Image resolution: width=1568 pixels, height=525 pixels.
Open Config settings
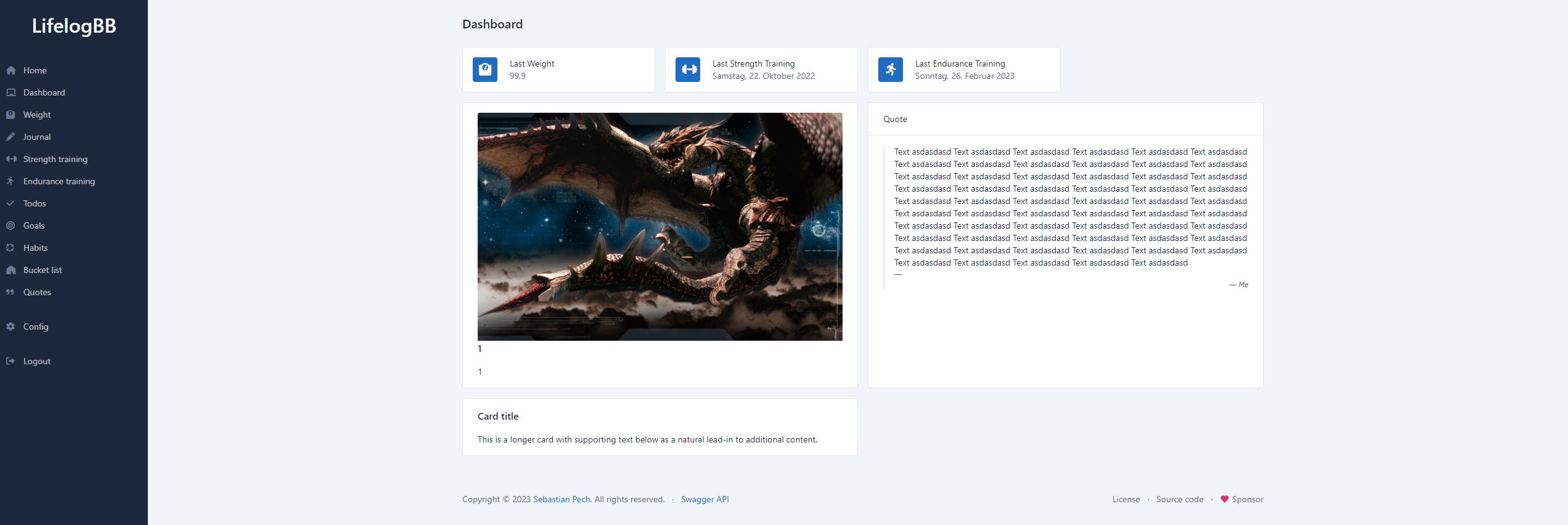(74, 327)
